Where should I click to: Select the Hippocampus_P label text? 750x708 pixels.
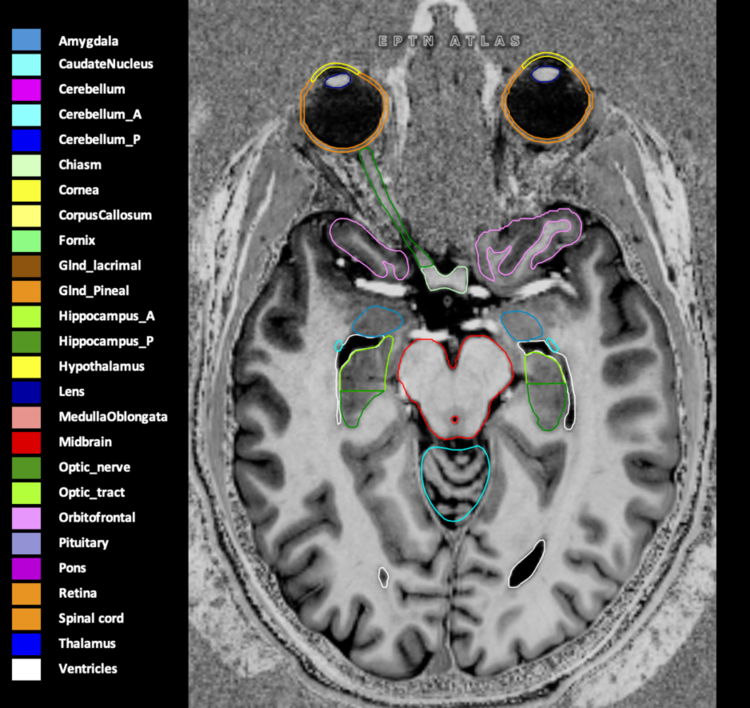[x=106, y=342]
